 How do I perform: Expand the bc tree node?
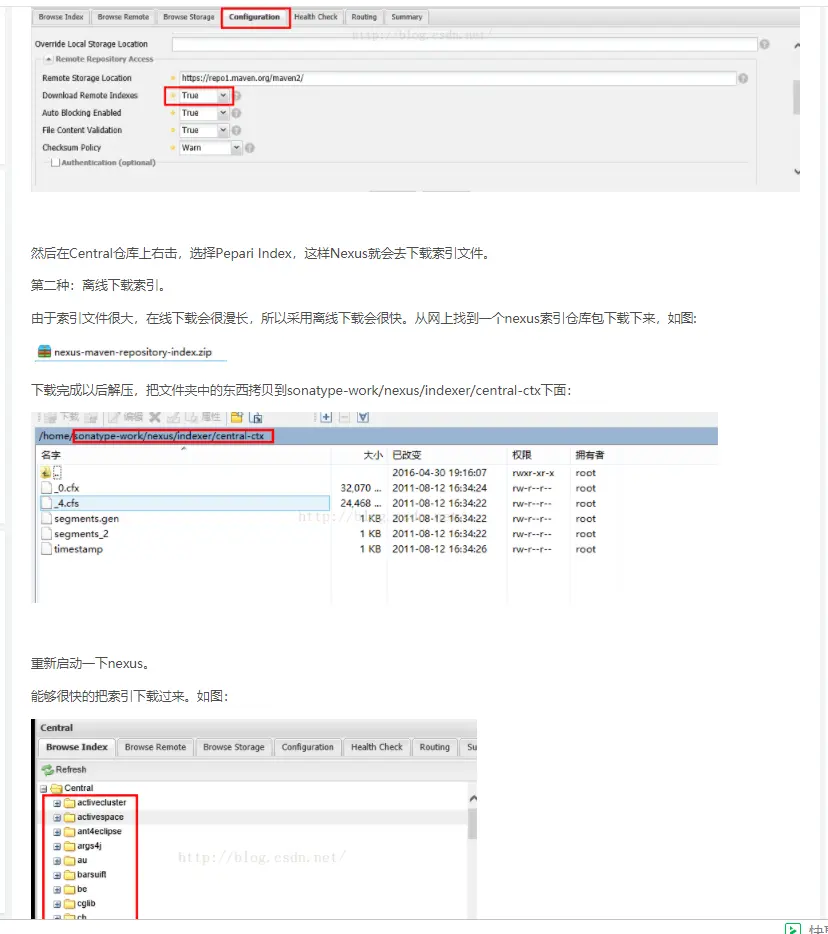(x=57, y=889)
